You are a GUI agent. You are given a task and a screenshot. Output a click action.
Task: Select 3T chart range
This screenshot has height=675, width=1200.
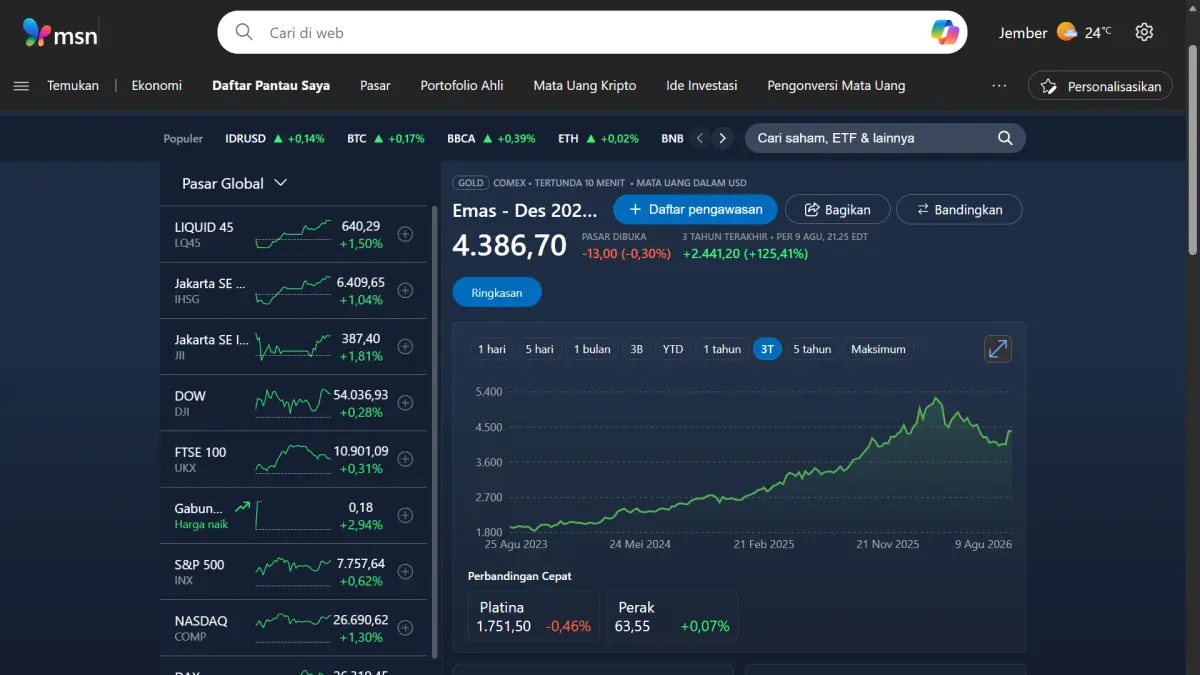(x=767, y=349)
